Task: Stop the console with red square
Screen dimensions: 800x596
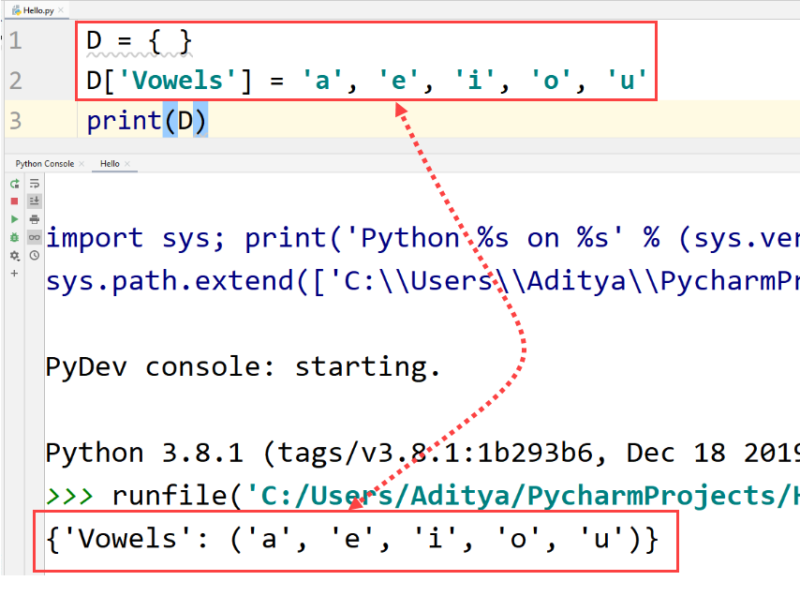Action: 14,201
